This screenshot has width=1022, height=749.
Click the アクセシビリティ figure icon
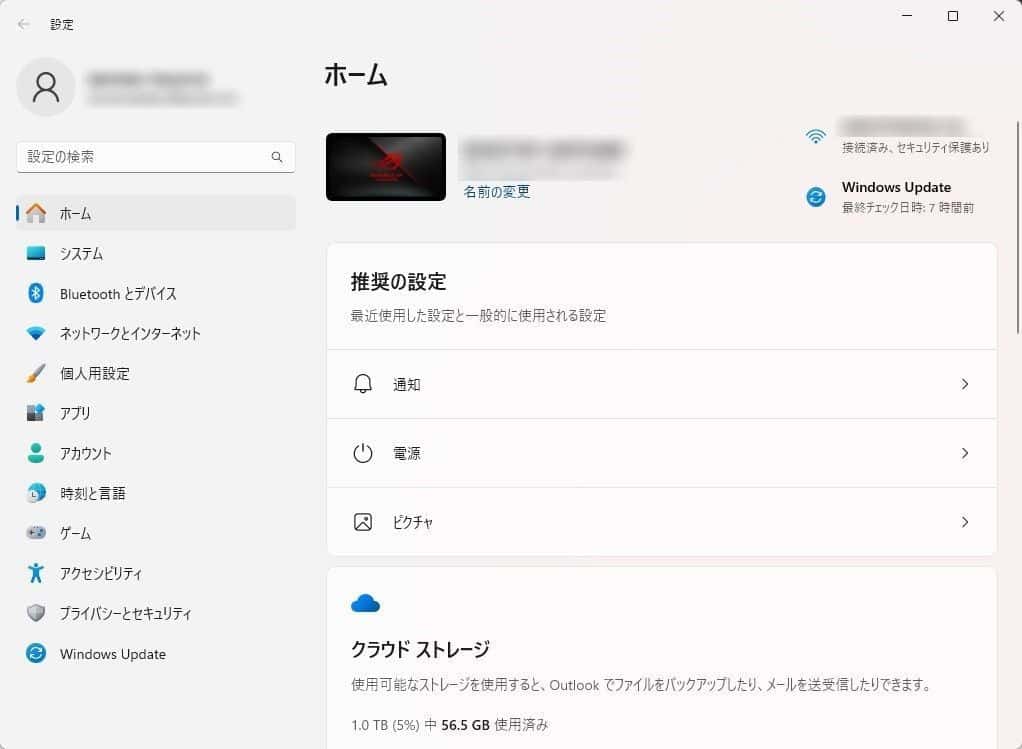[36, 573]
